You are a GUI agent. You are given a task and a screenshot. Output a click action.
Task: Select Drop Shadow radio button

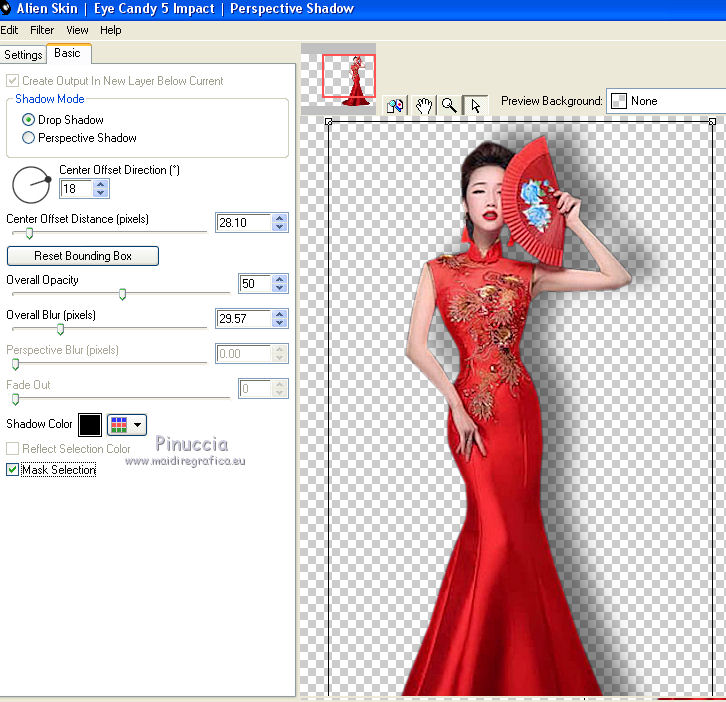(29, 120)
